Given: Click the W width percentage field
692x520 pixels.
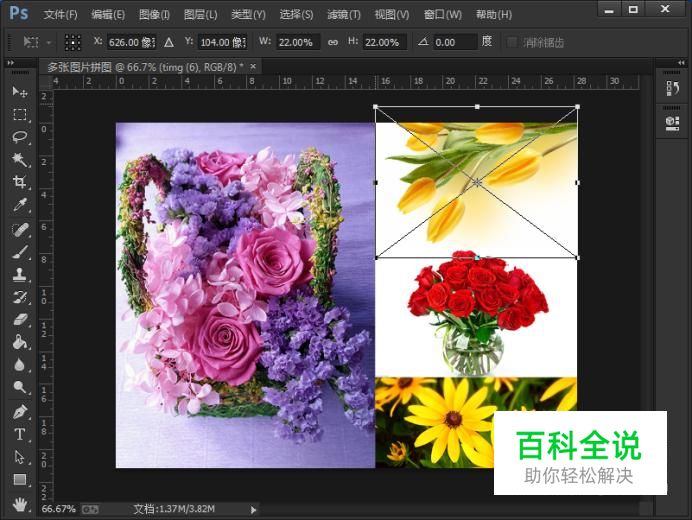Looking at the screenshot, I should 297,42.
